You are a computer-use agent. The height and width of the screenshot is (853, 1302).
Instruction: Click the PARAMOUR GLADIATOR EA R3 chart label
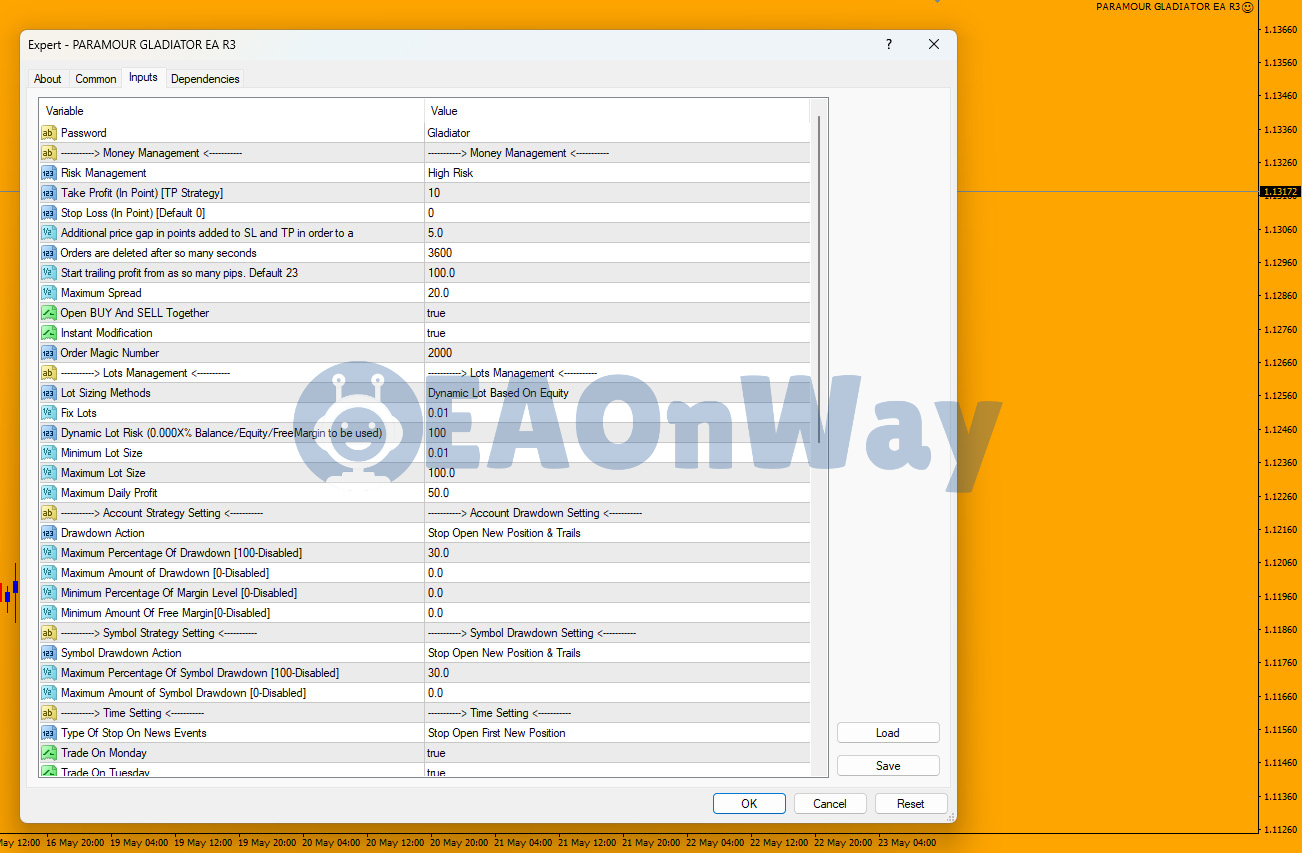point(1168,7)
